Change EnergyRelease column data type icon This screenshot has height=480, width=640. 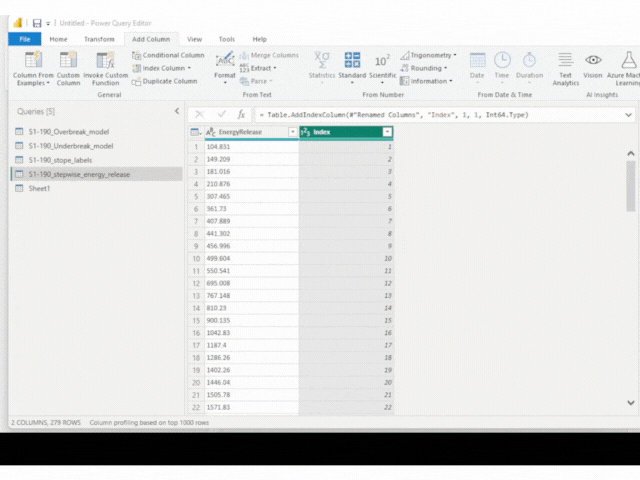(211, 132)
